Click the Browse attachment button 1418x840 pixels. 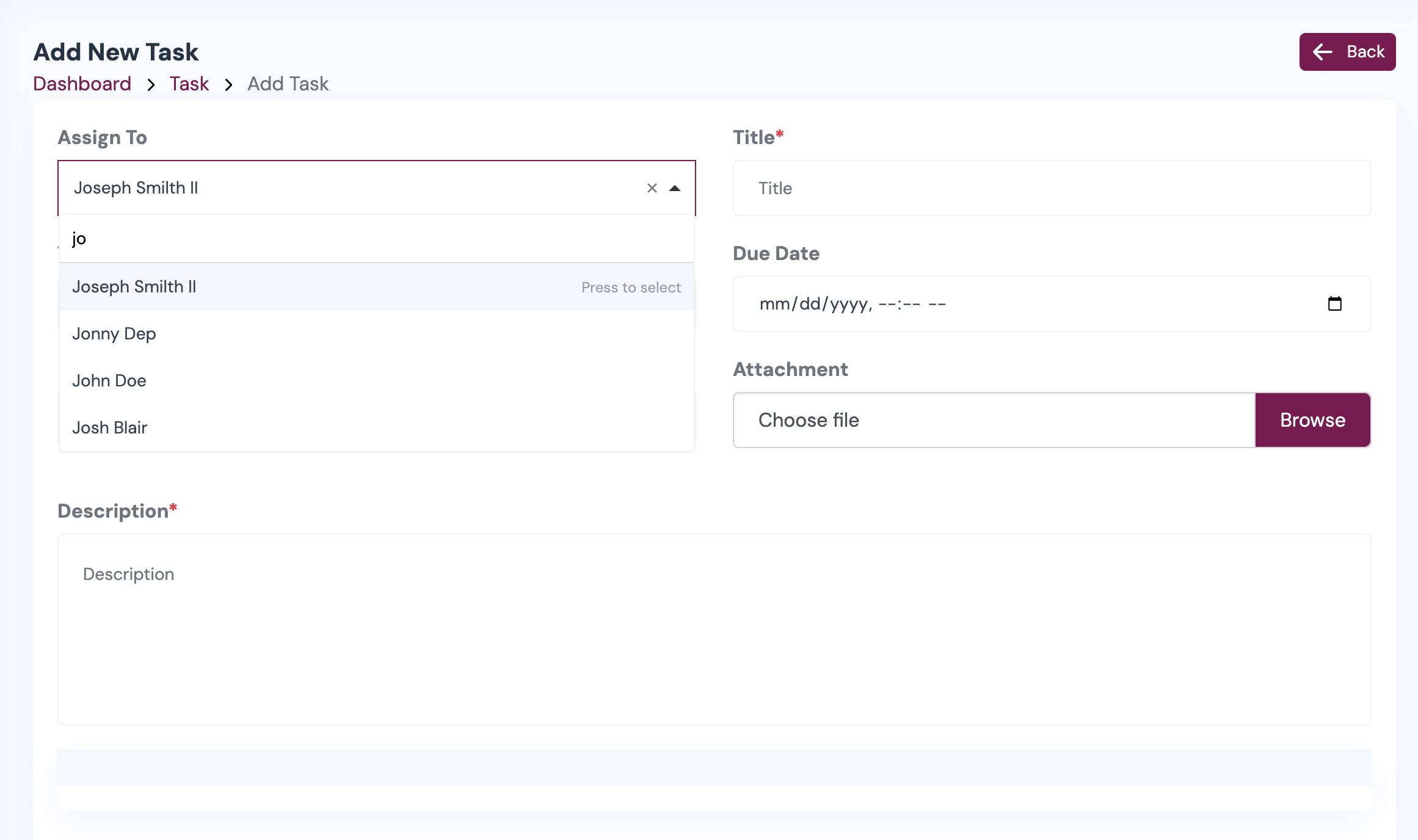tap(1312, 420)
